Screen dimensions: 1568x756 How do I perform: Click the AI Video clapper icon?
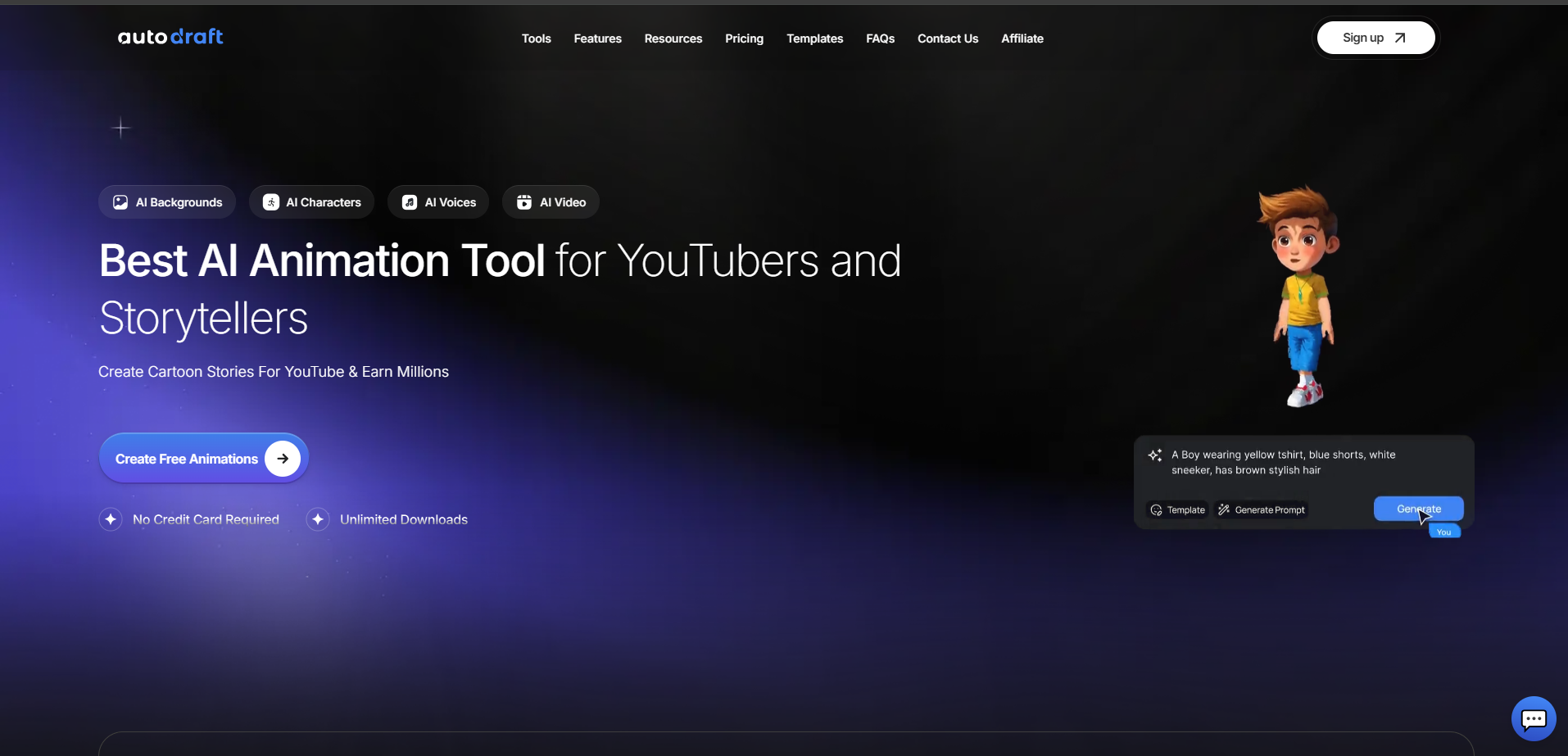tap(524, 202)
